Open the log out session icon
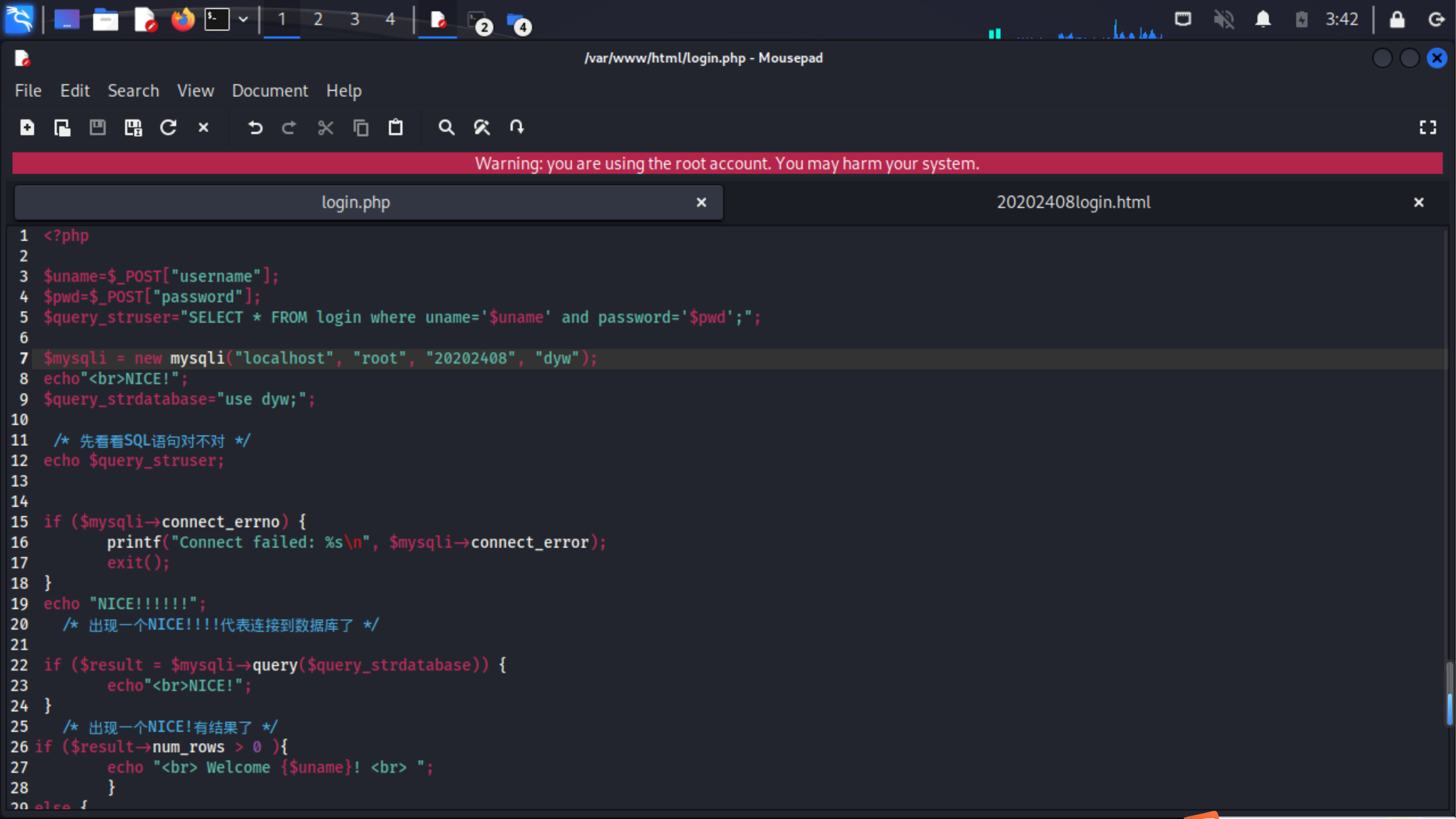 (x=1435, y=19)
